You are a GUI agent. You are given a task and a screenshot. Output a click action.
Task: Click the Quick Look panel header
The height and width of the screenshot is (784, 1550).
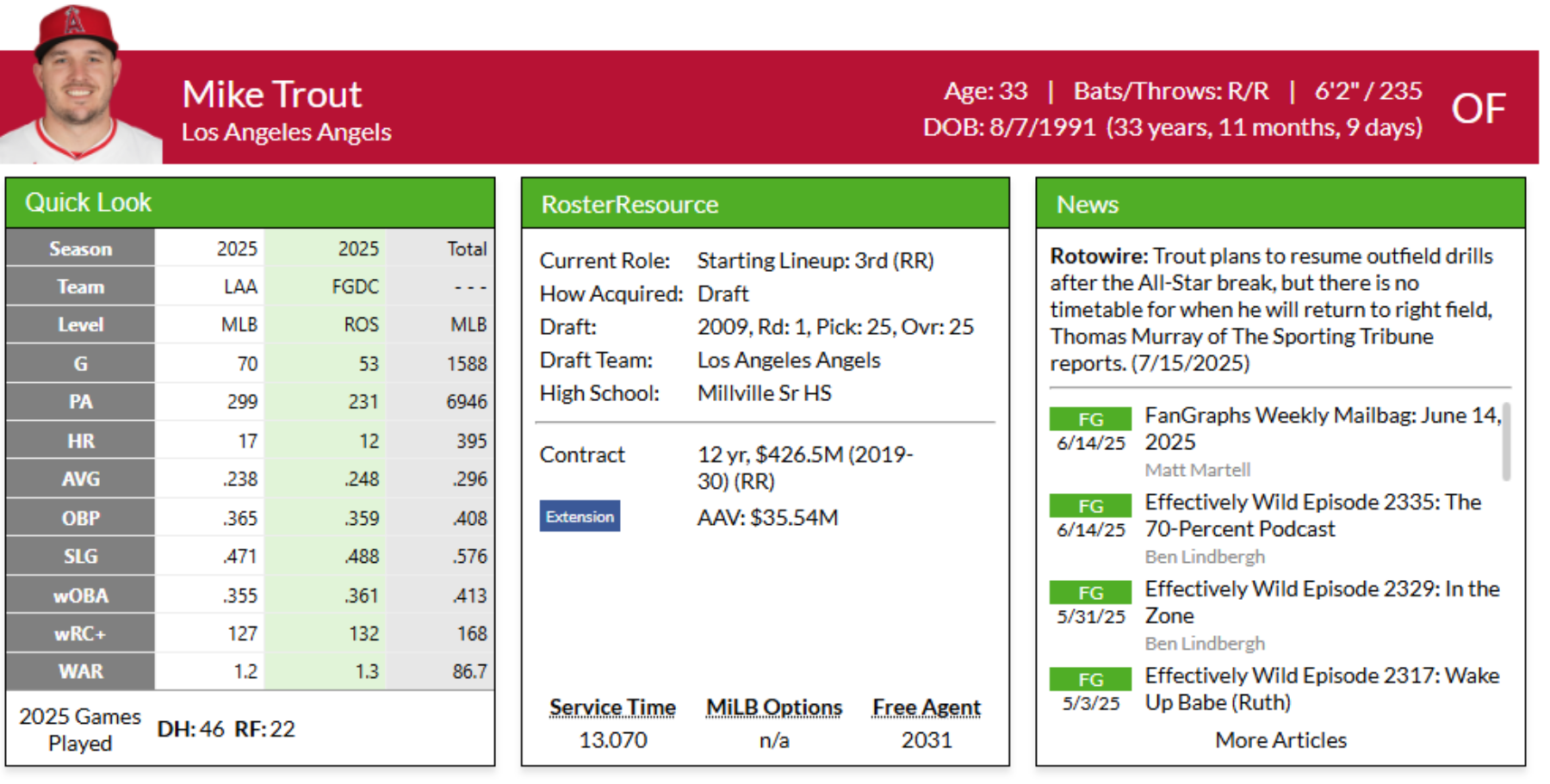pyautogui.click(x=250, y=203)
